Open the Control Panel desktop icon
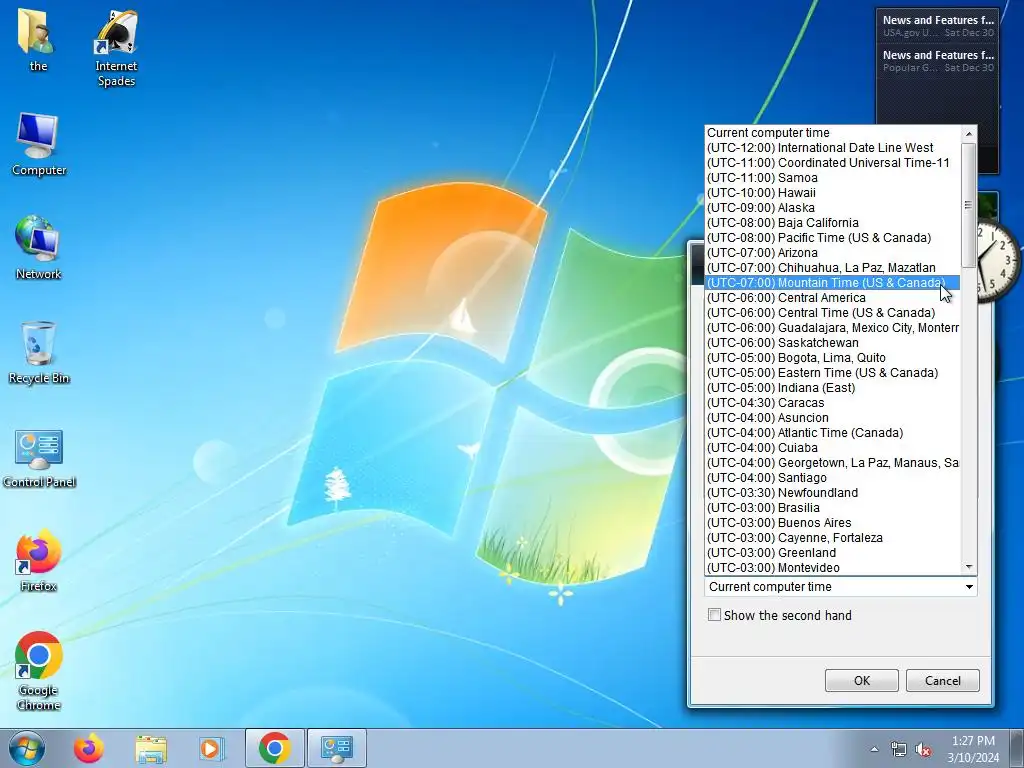 tap(39, 458)
